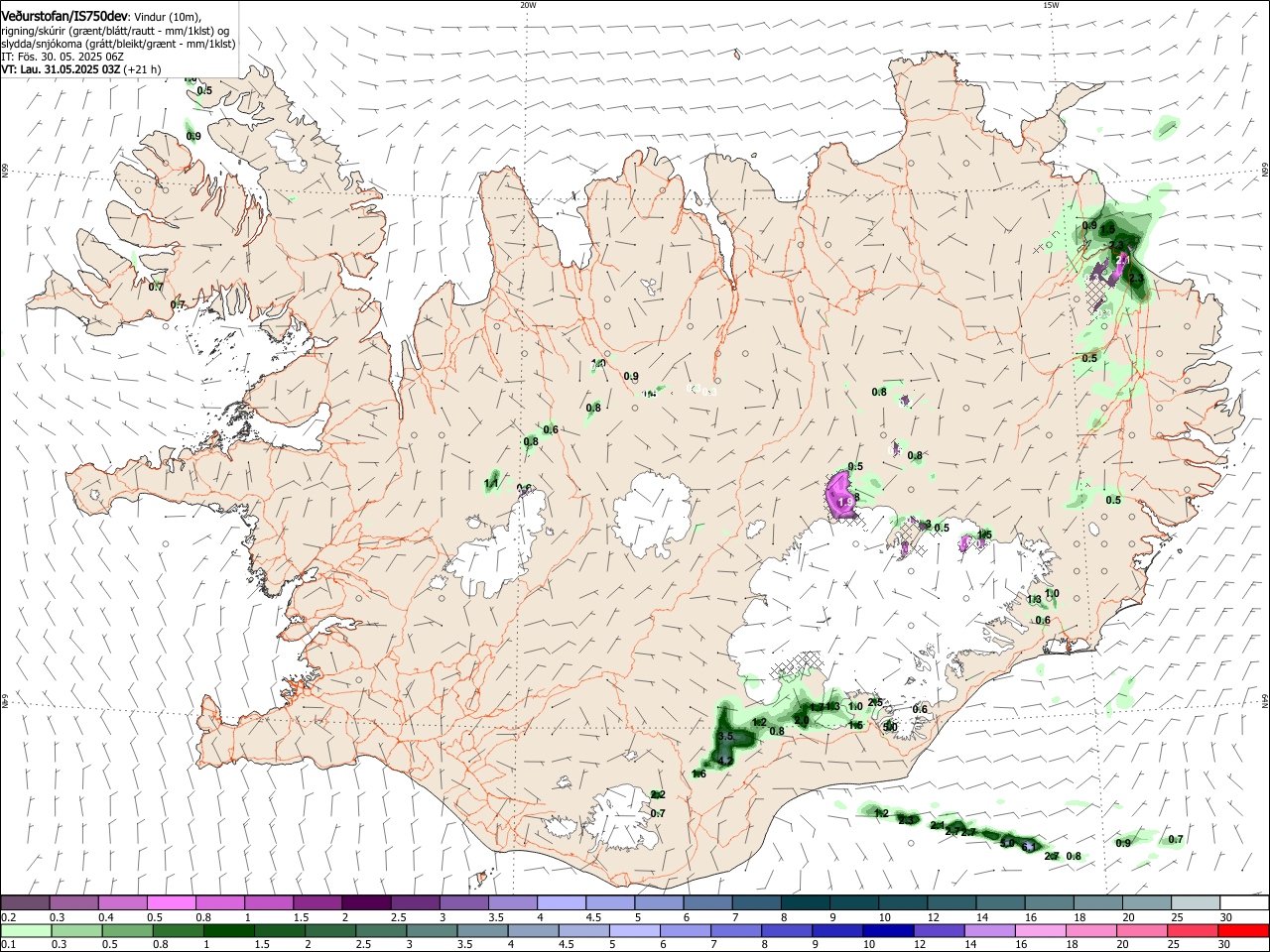This screenshot has width=1270, height=952.
Task: Choose the navy blue 10 swatch in lower legend row
Action: pos(888,930)
